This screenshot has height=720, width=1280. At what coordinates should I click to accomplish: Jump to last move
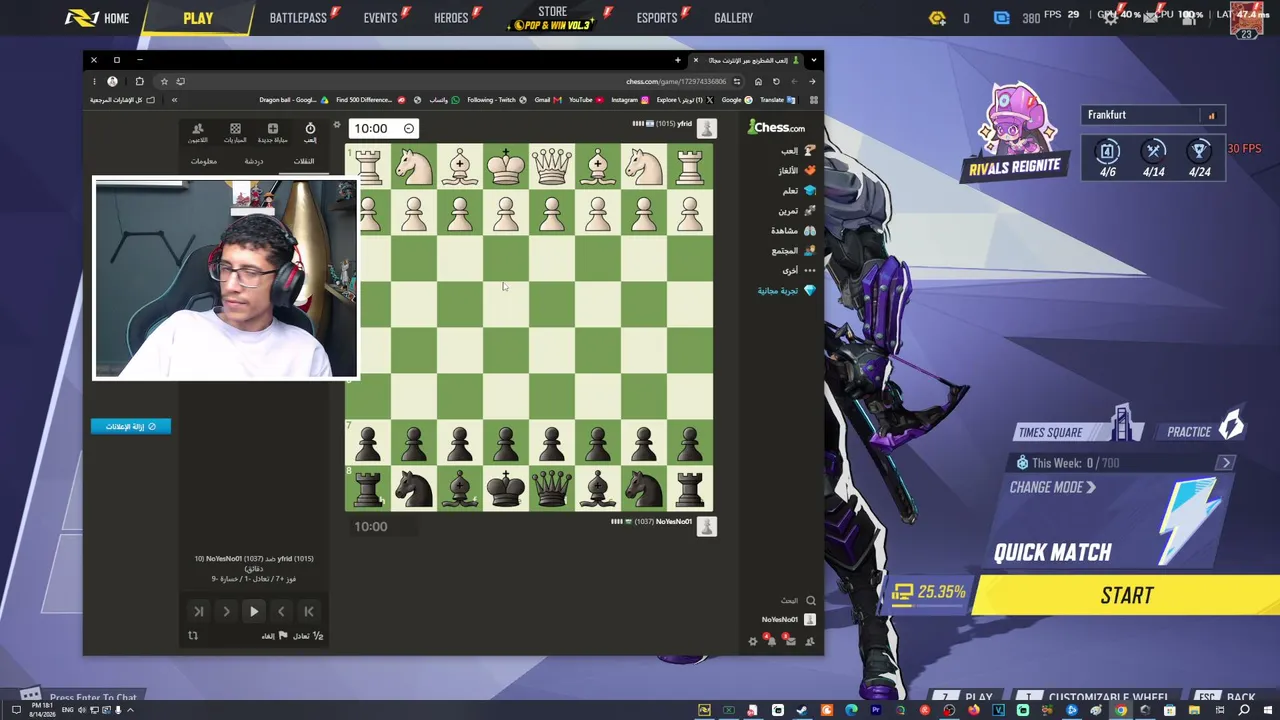click(x=198, y=611)
